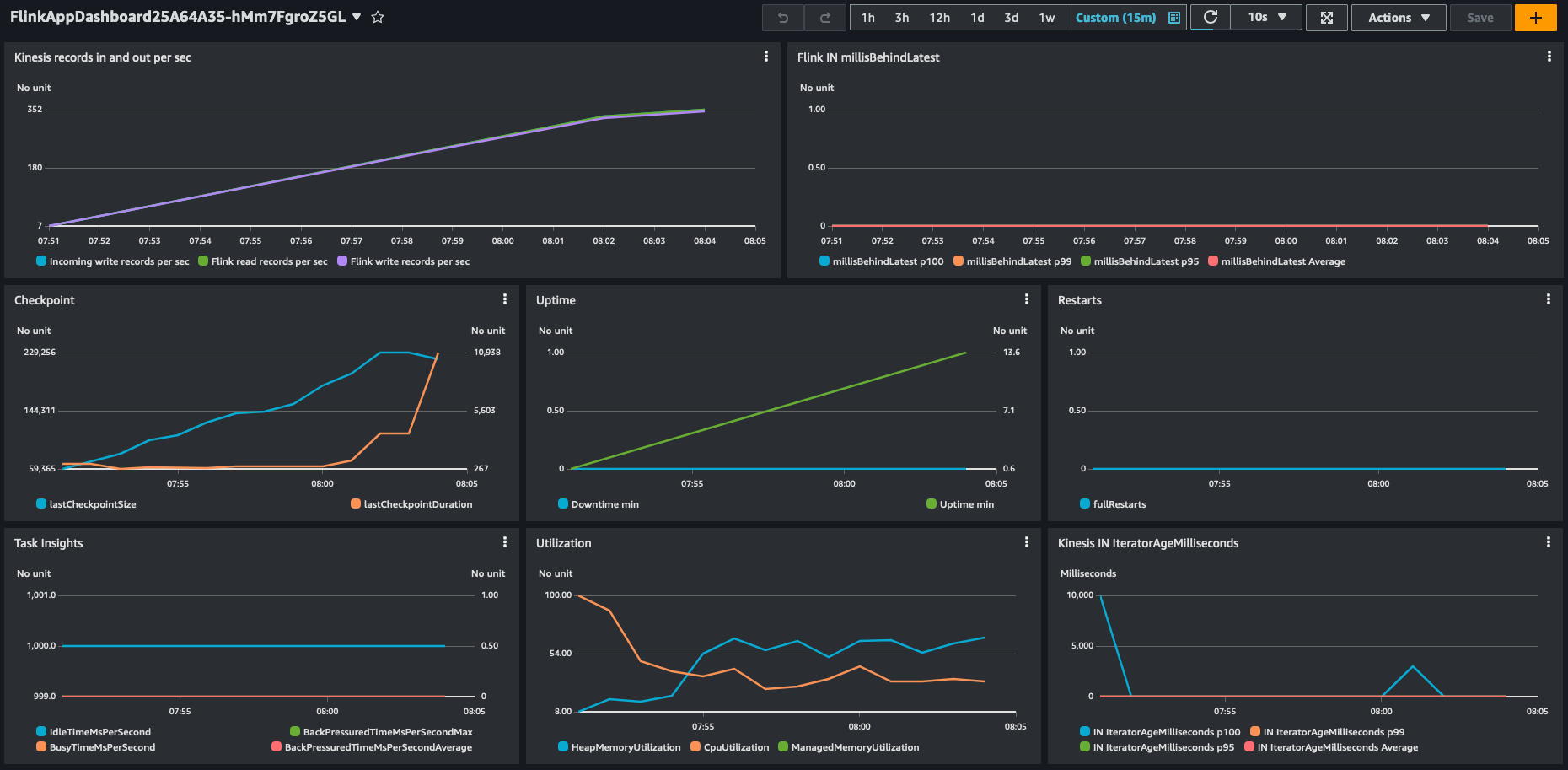
Task: Click the green Uptime min color swatch
Action: tap(932, 504)
